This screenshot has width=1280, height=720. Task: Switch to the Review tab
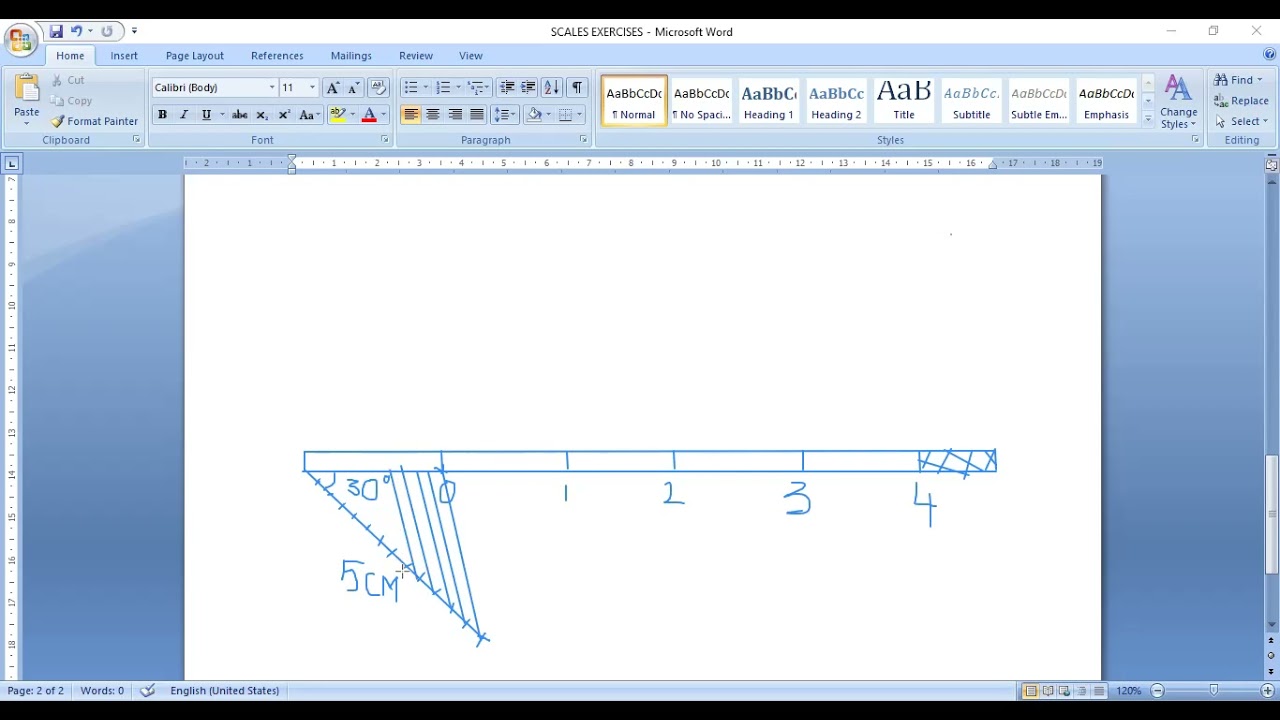click(x=416, y=56)
